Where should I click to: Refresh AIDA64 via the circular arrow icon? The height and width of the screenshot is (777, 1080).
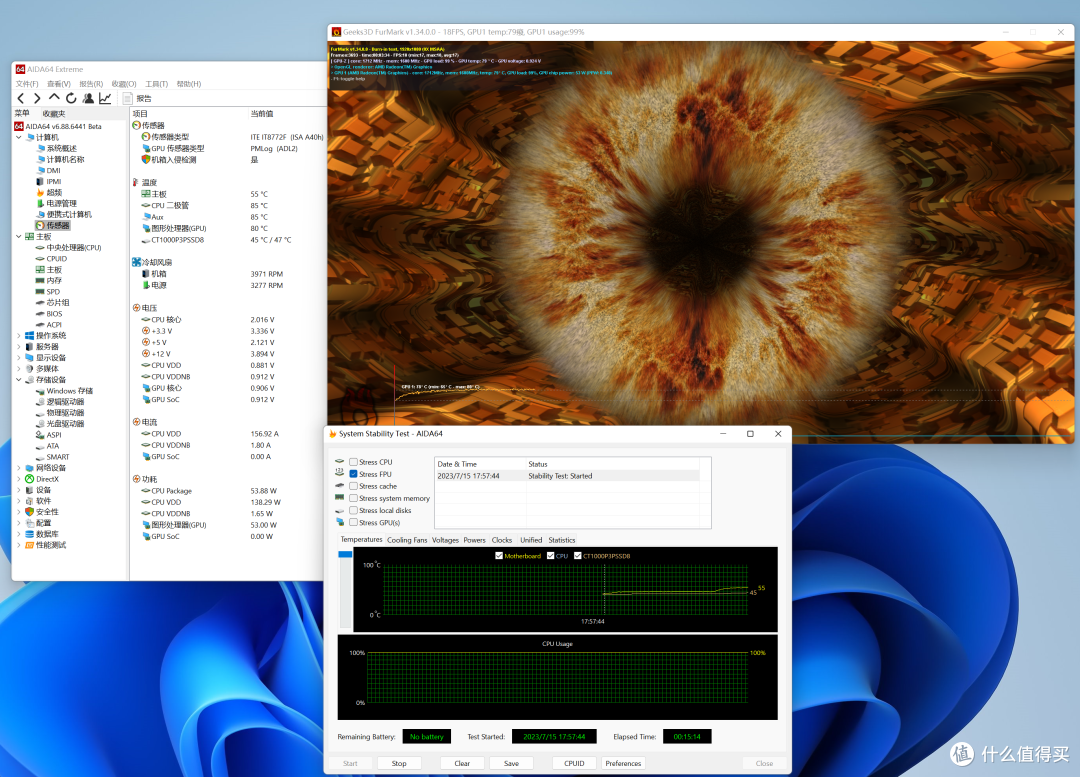tap(71, 99)
